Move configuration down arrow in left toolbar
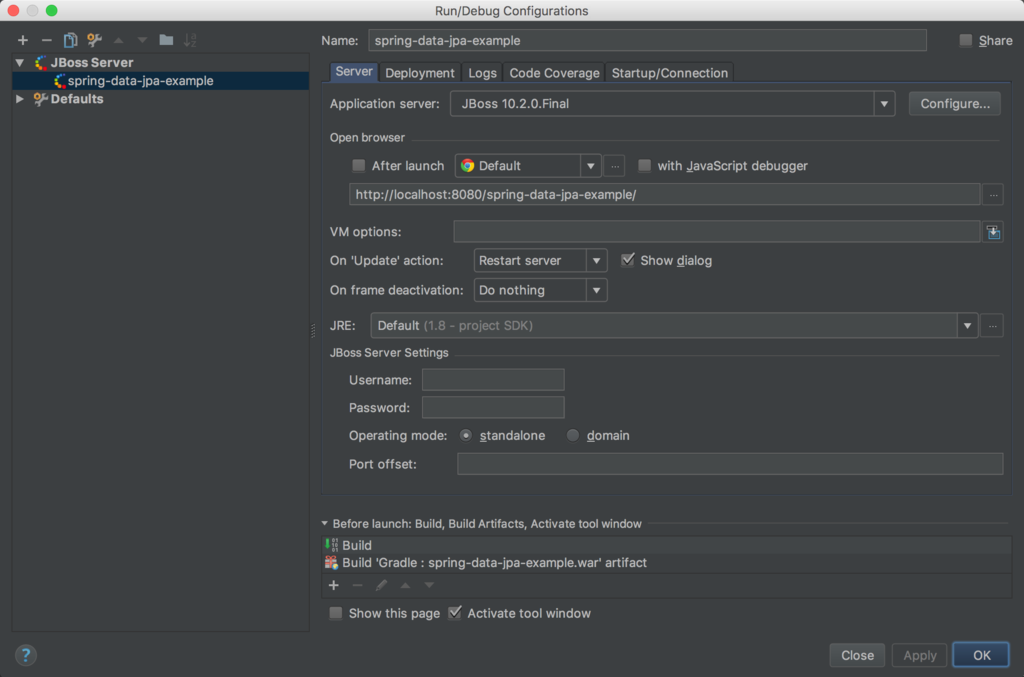 click(x=142, y=40)
